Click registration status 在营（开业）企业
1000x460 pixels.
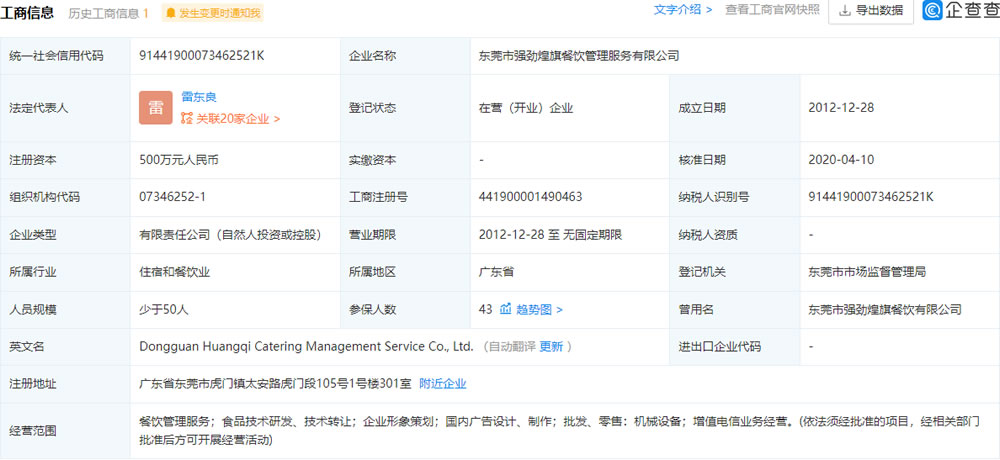(526, 108)
